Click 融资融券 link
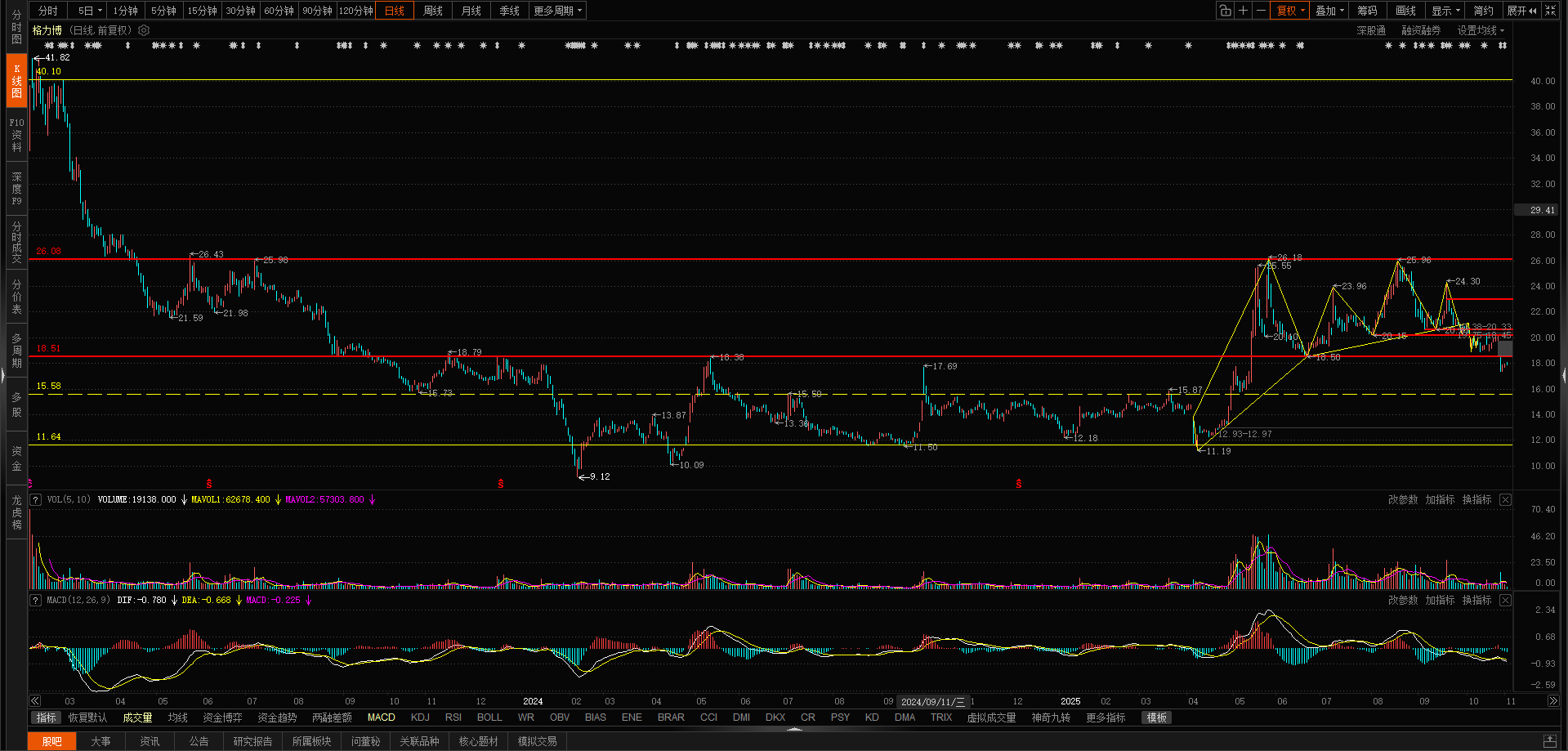The height and width of the screenshot is (751, 1568). click(1421, 30)
